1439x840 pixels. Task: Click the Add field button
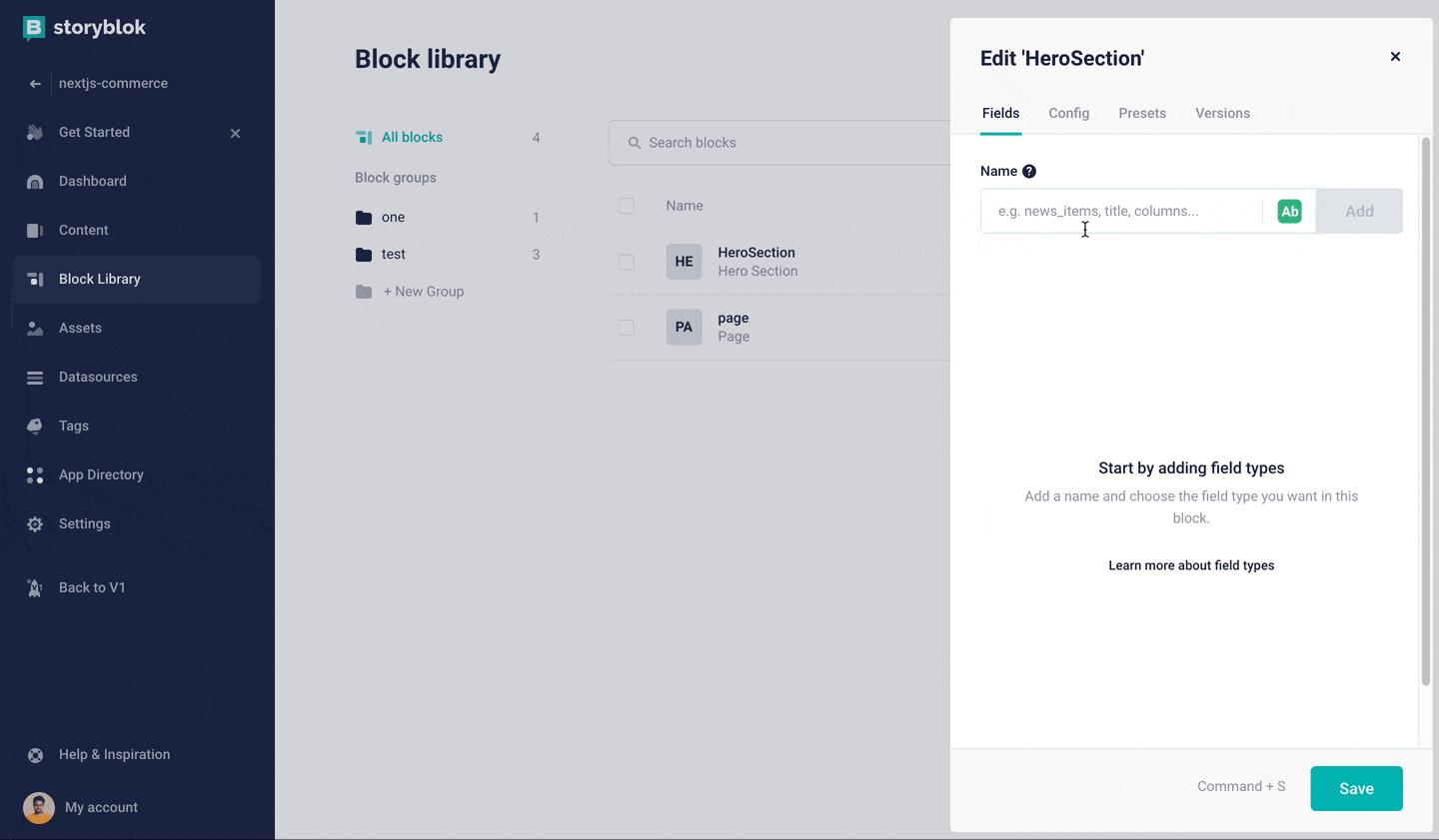[1359, 212]
